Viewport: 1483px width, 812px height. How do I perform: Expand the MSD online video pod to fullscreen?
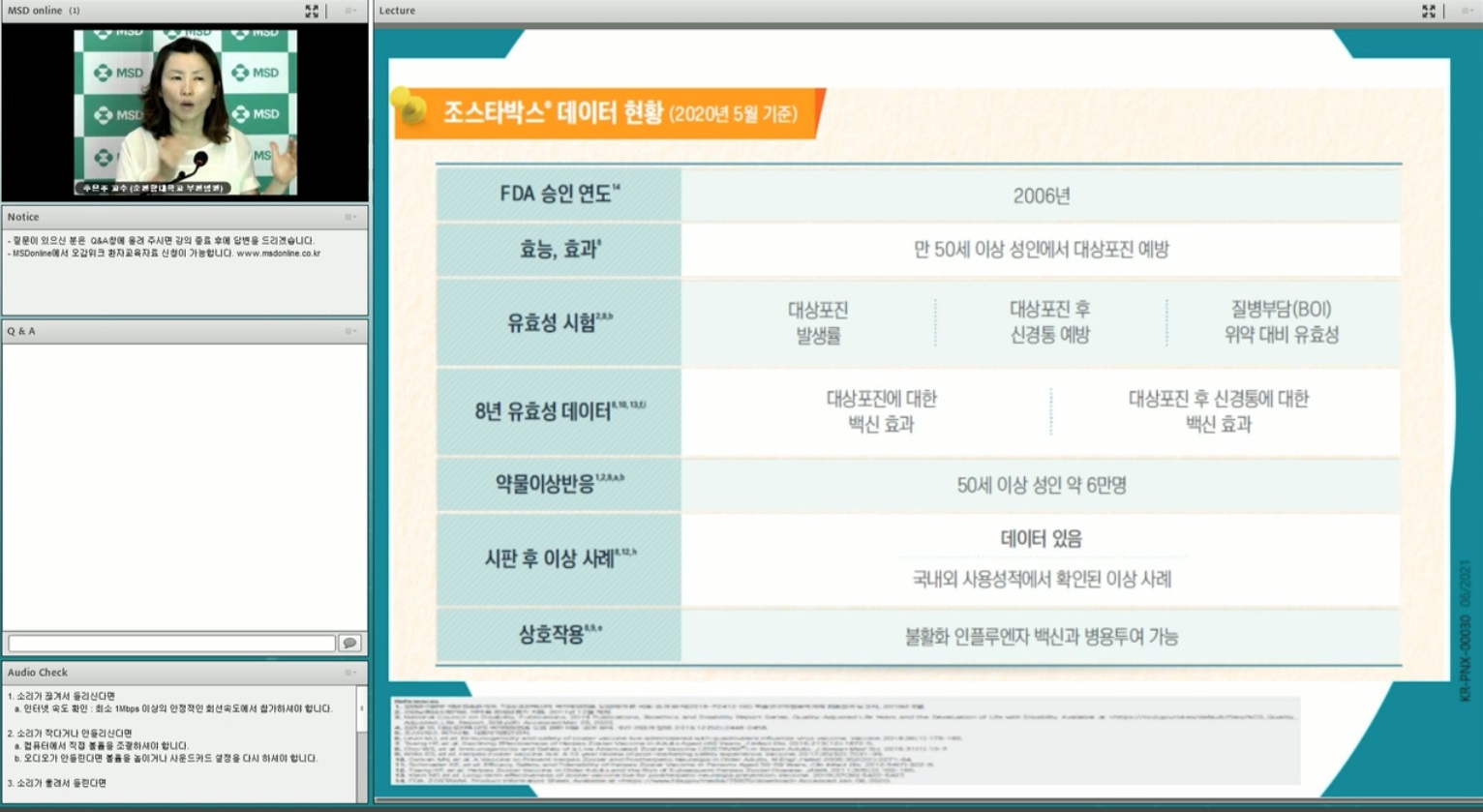tap(312, 11)
